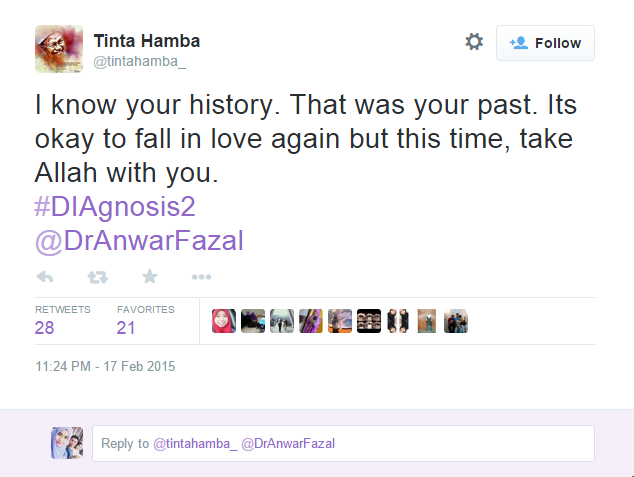Open the @tintahamba_ handle link
The image size is (634, 477).
(139, 62)
